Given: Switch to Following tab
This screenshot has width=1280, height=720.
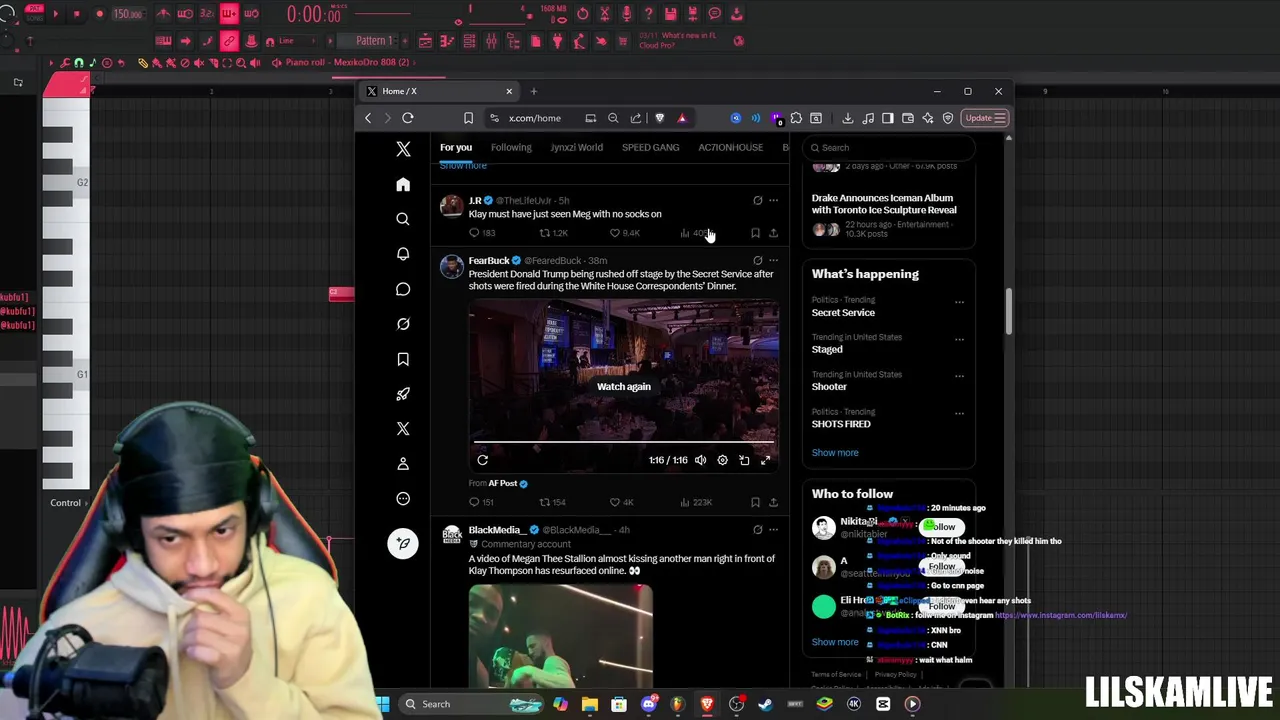Looking at the screenshot, I should pos(511,147).
